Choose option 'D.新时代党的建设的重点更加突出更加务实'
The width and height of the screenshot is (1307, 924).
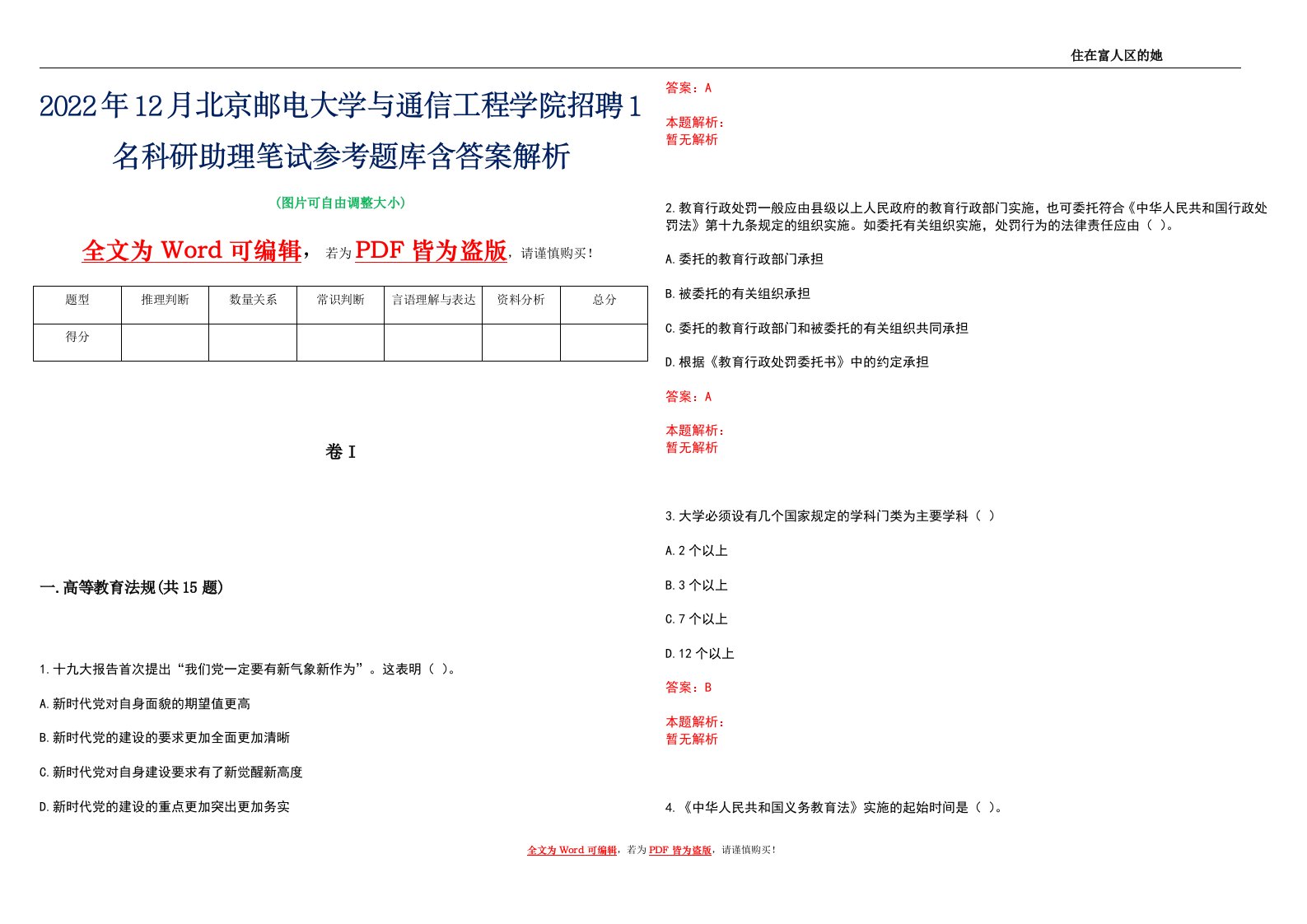tap(165, 807)
